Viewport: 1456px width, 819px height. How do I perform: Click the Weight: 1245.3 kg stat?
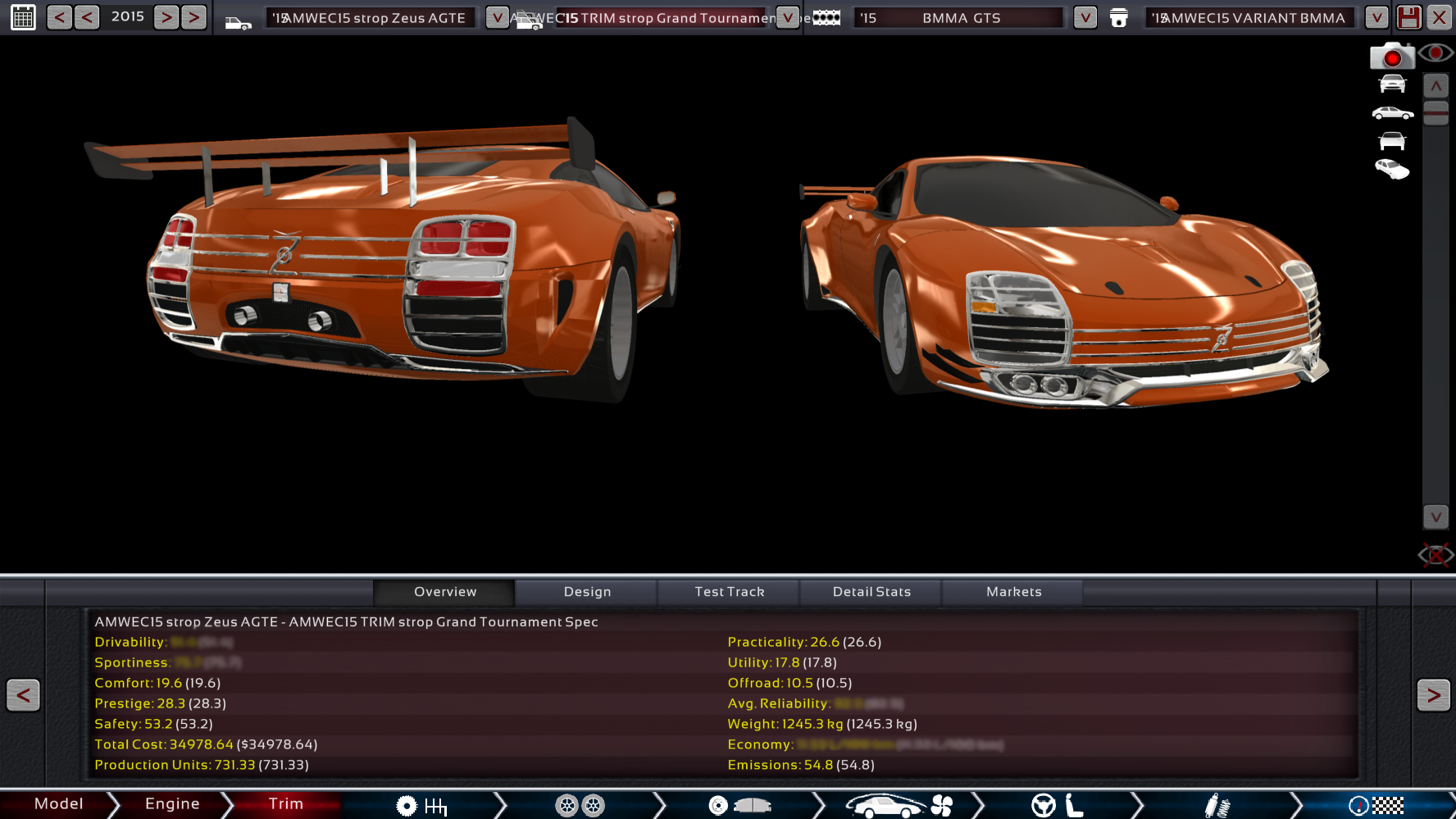pyautogui.click(x=822, y=724)
